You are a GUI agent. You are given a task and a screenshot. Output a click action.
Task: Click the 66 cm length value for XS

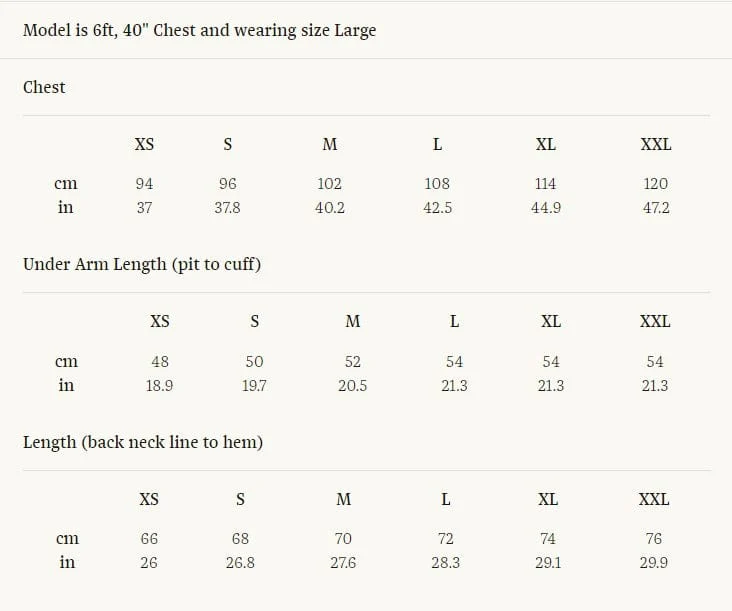point(149,539)
